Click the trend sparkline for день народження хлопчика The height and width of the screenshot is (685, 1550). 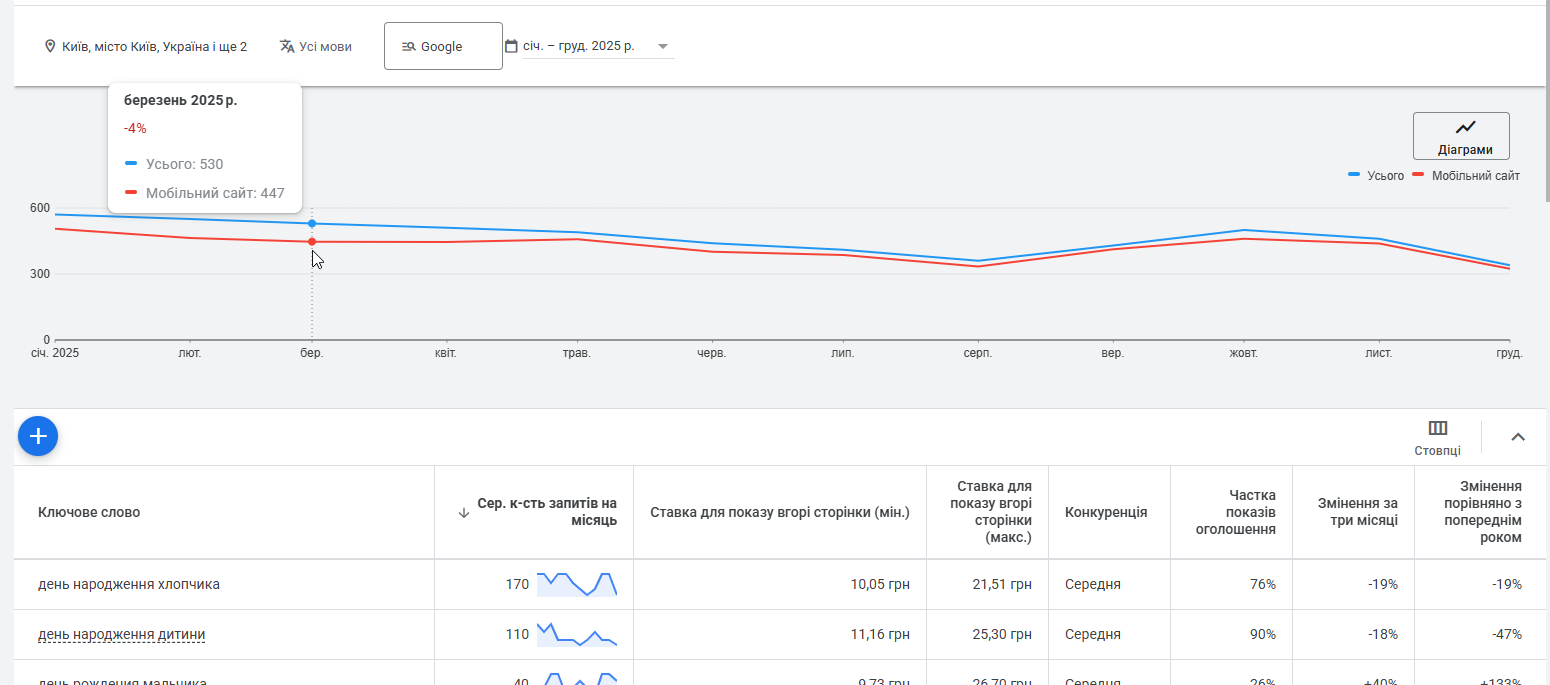coord(576,584)
